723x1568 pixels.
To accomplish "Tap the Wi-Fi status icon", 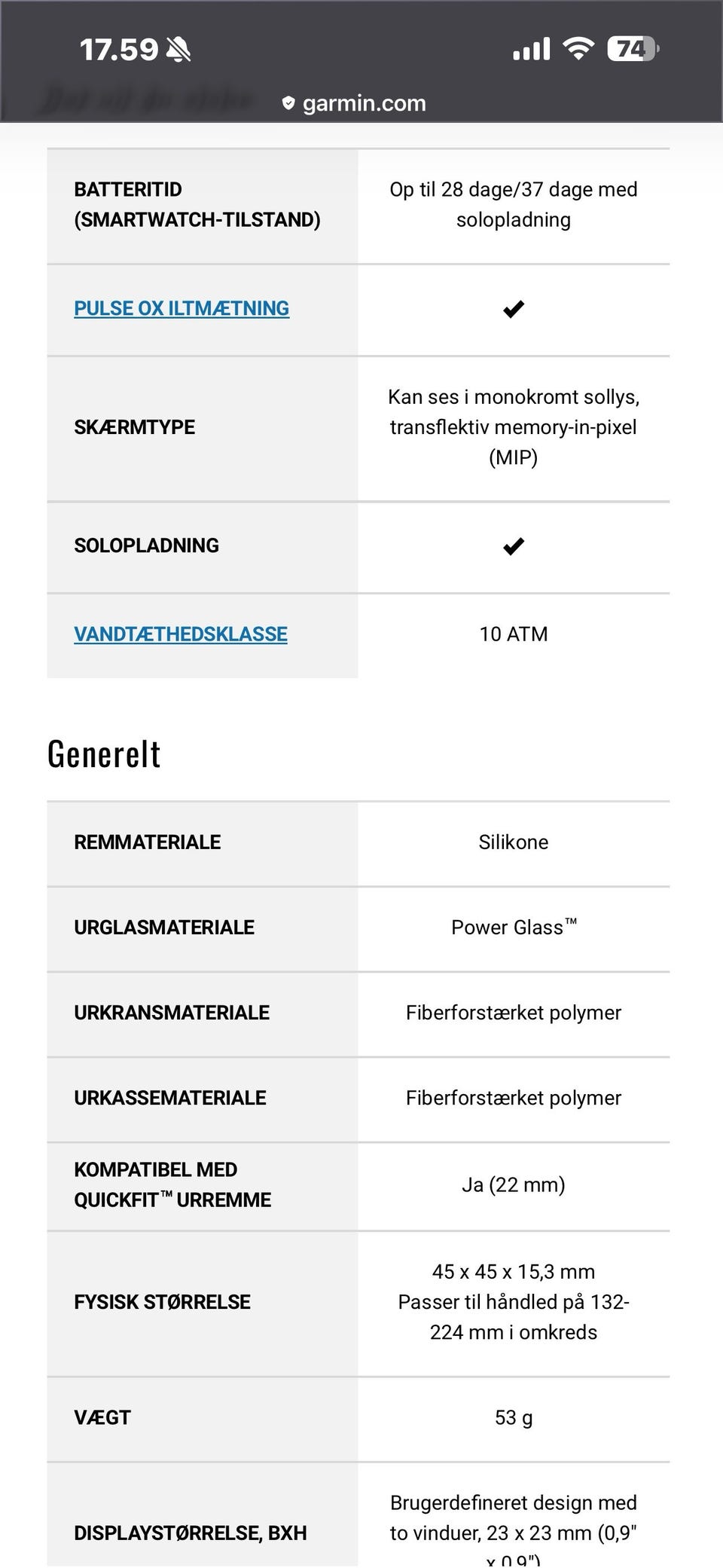I will (x=578, y=50).
